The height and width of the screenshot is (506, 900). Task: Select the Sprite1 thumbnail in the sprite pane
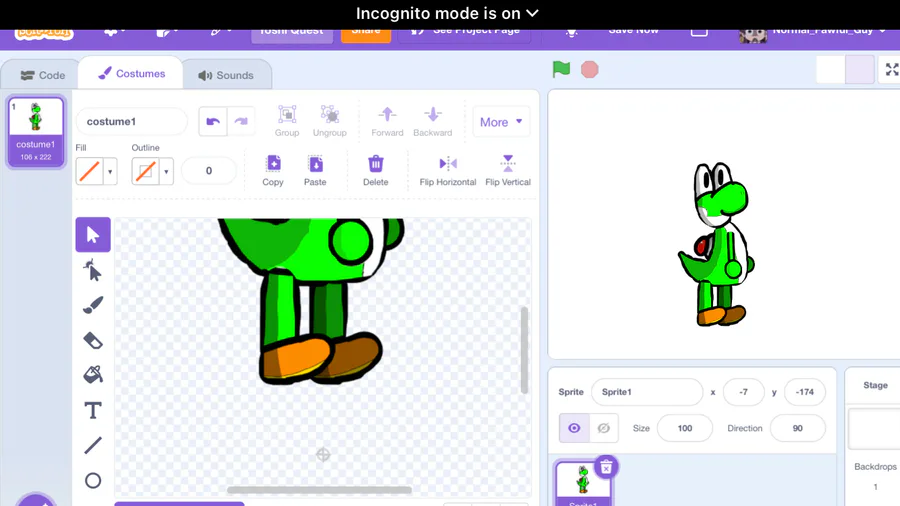[x=583, y=484]
